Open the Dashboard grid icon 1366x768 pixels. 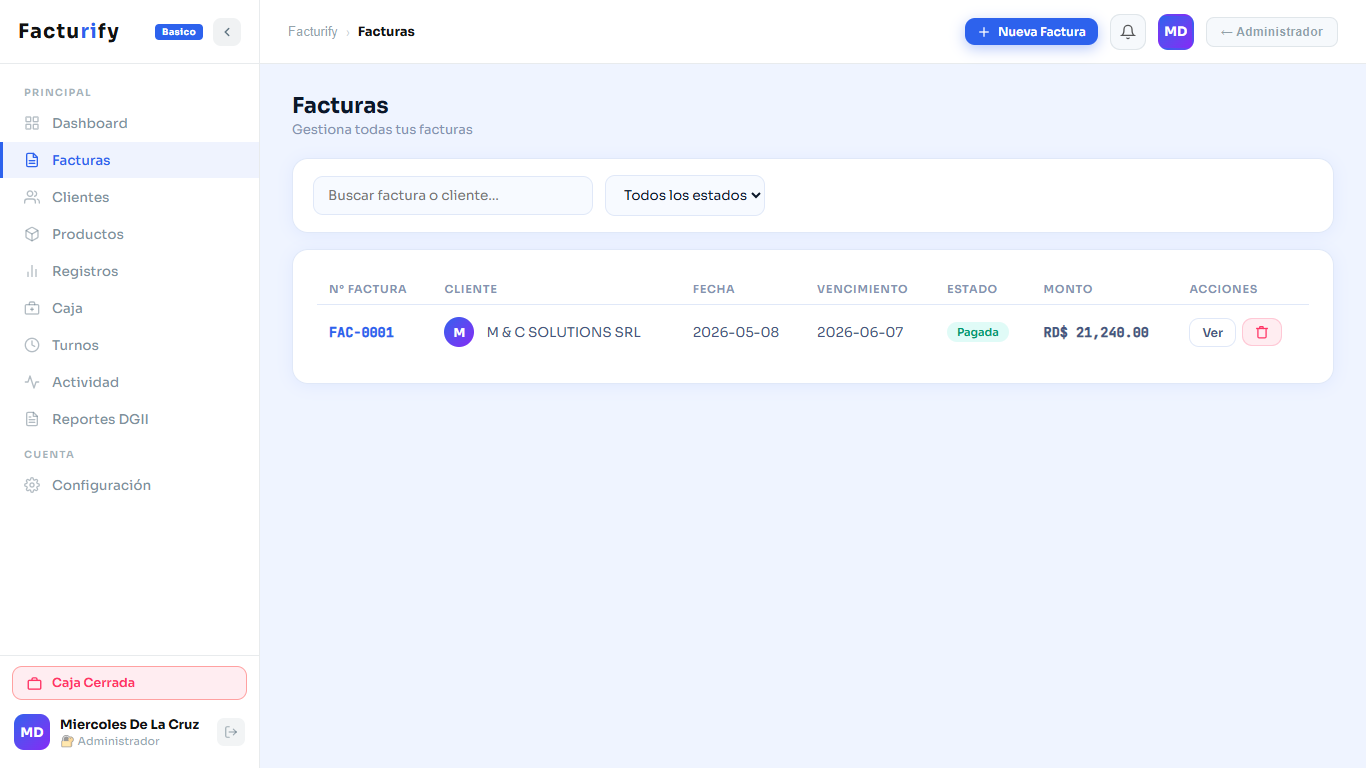(32, 123)
